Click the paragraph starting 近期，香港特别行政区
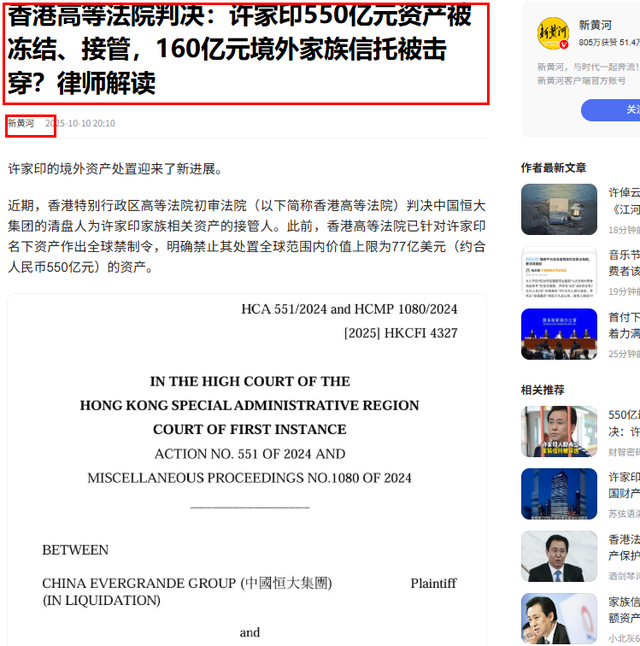The height and width of the screenshot is (646, 640). pos(246,236)
